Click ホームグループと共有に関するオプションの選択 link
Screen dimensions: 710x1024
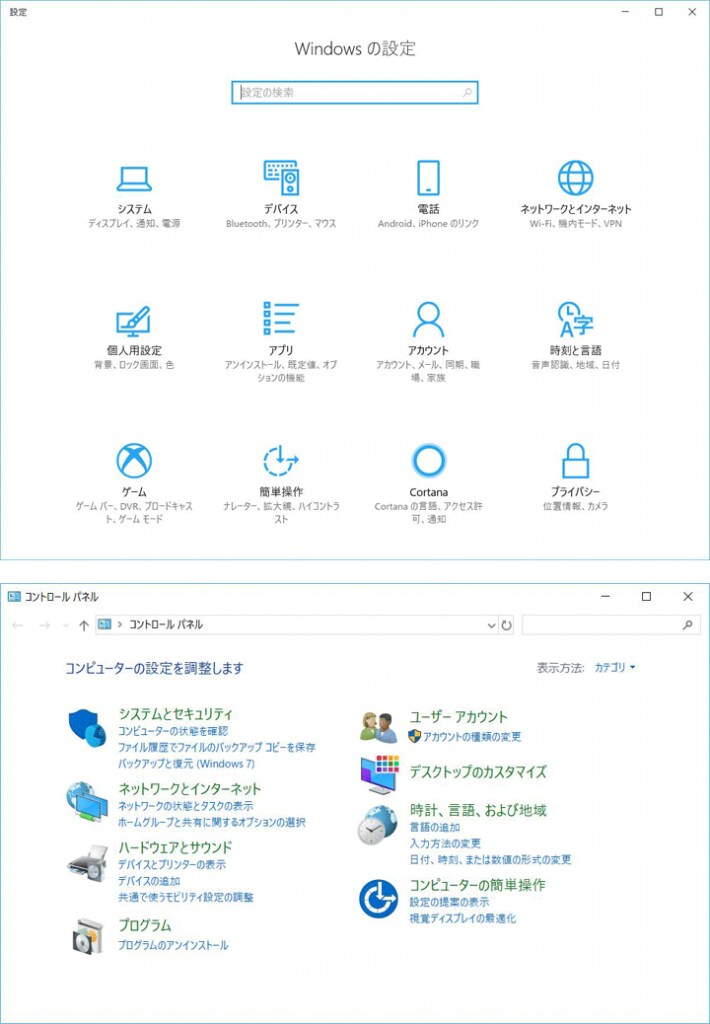tap(212, 822)
